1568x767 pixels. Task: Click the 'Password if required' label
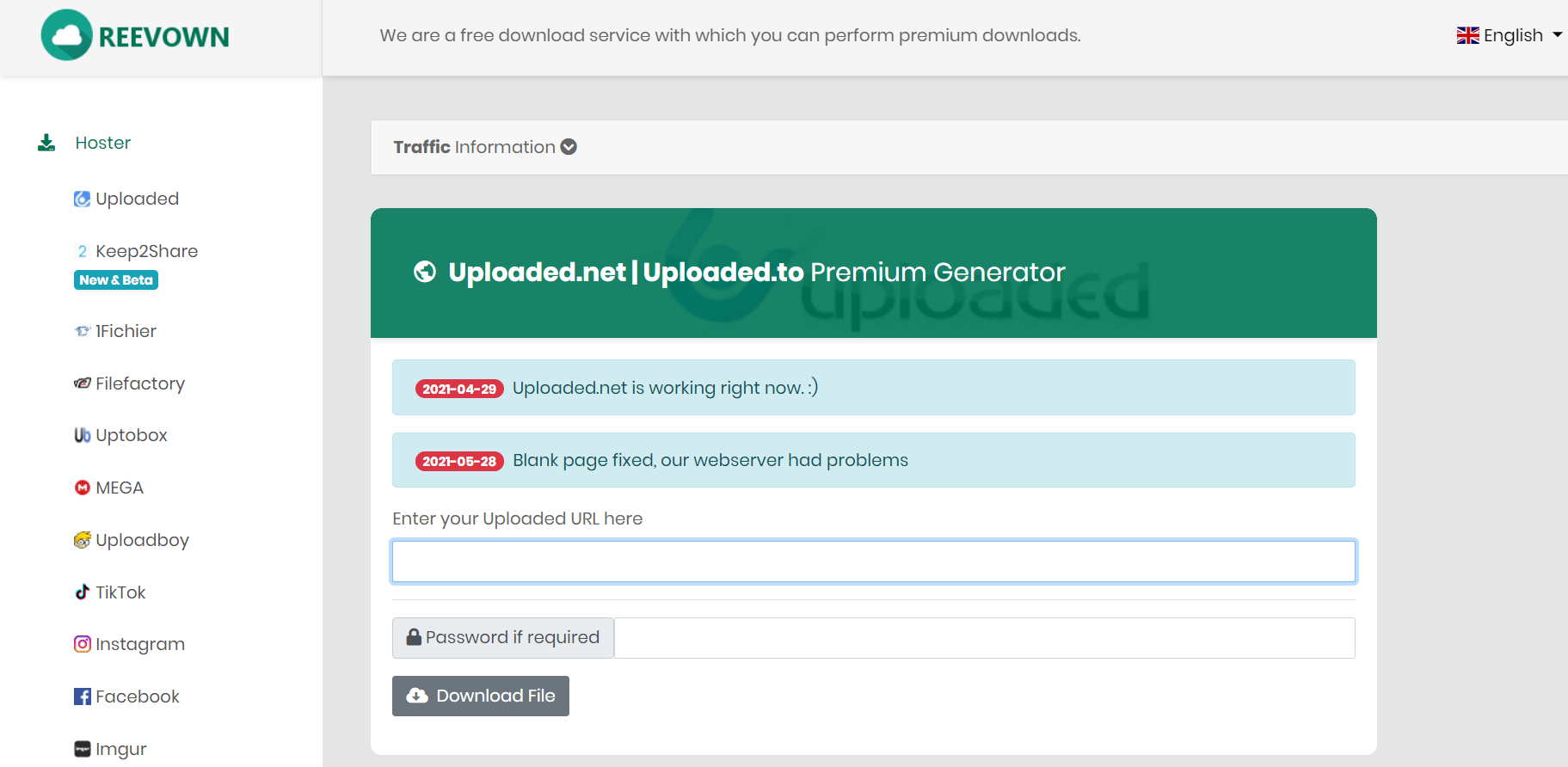pos(513,637)
